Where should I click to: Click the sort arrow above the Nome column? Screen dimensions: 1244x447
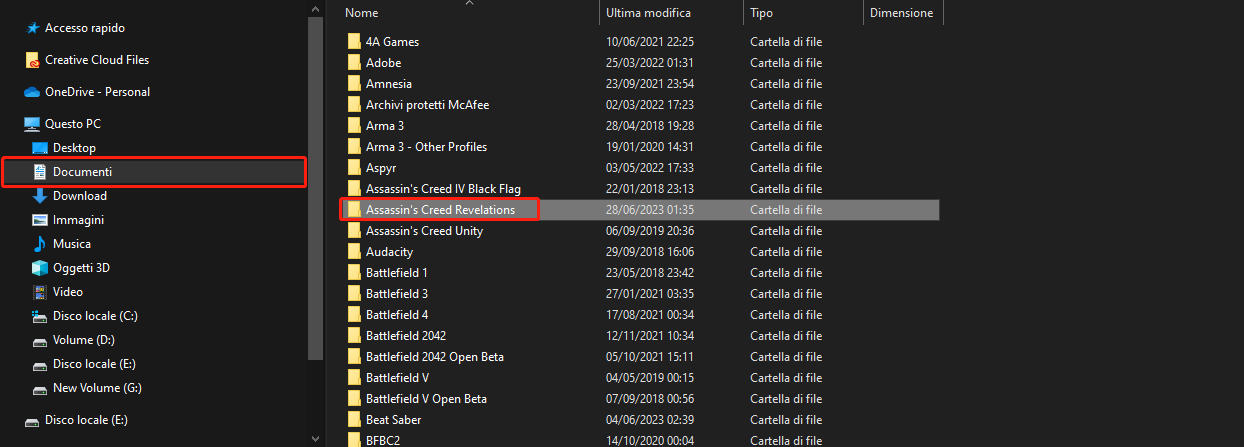(x=470, y=3)
